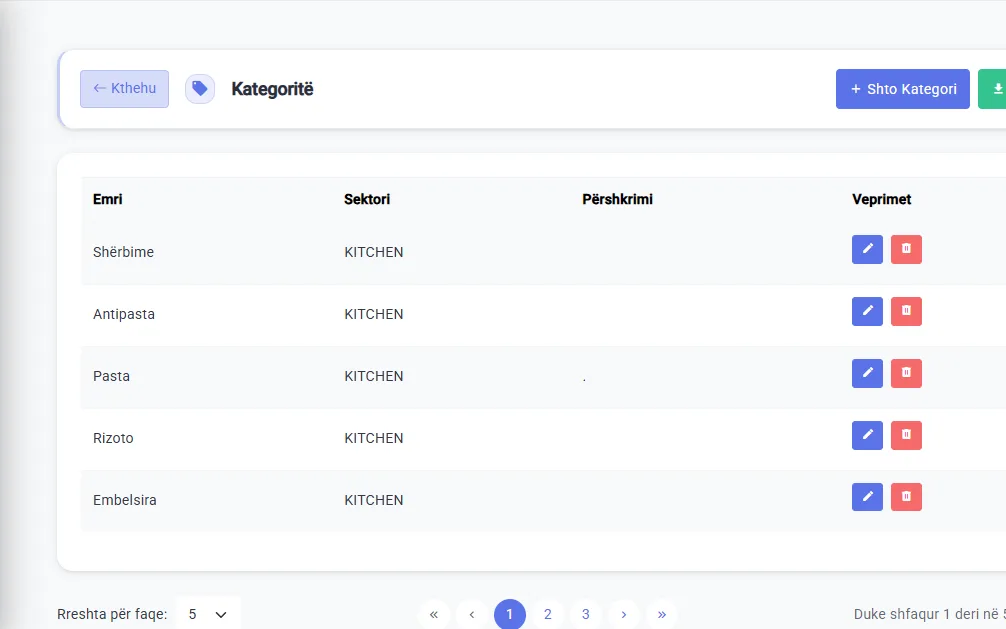The width and height of the screenshot is (1006, 629).
Task: Delete the Shërbime category
Action: click(906, 249)
